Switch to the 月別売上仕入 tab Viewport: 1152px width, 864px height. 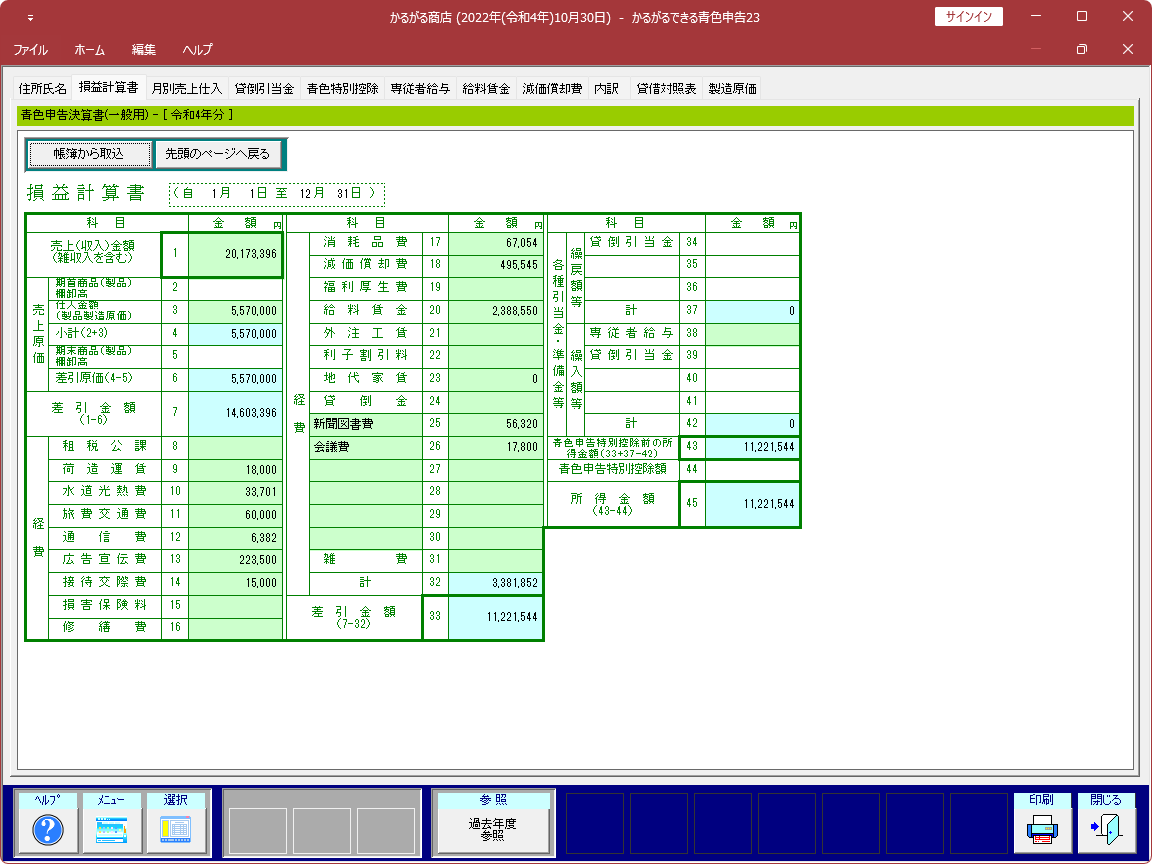pyautogui.click(x=187, y=88)
